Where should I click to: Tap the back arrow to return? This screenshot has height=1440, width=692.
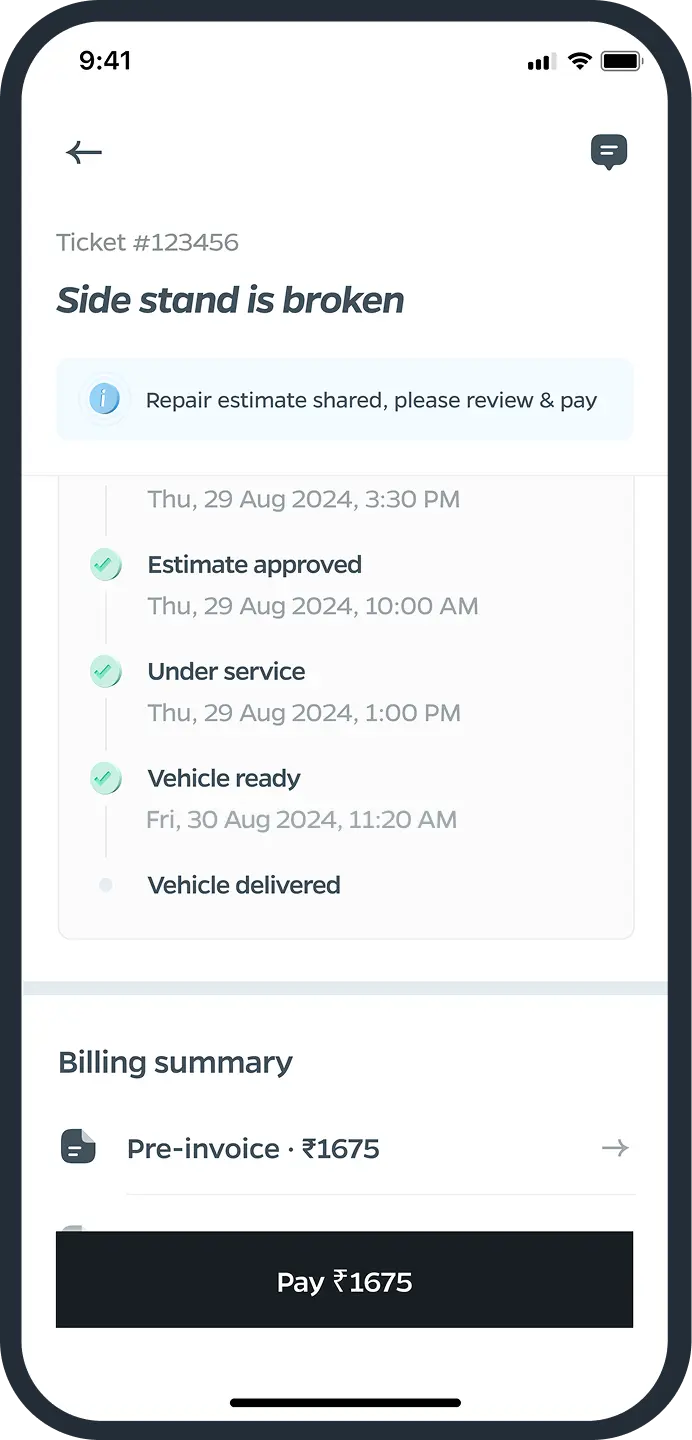[84, 152]
